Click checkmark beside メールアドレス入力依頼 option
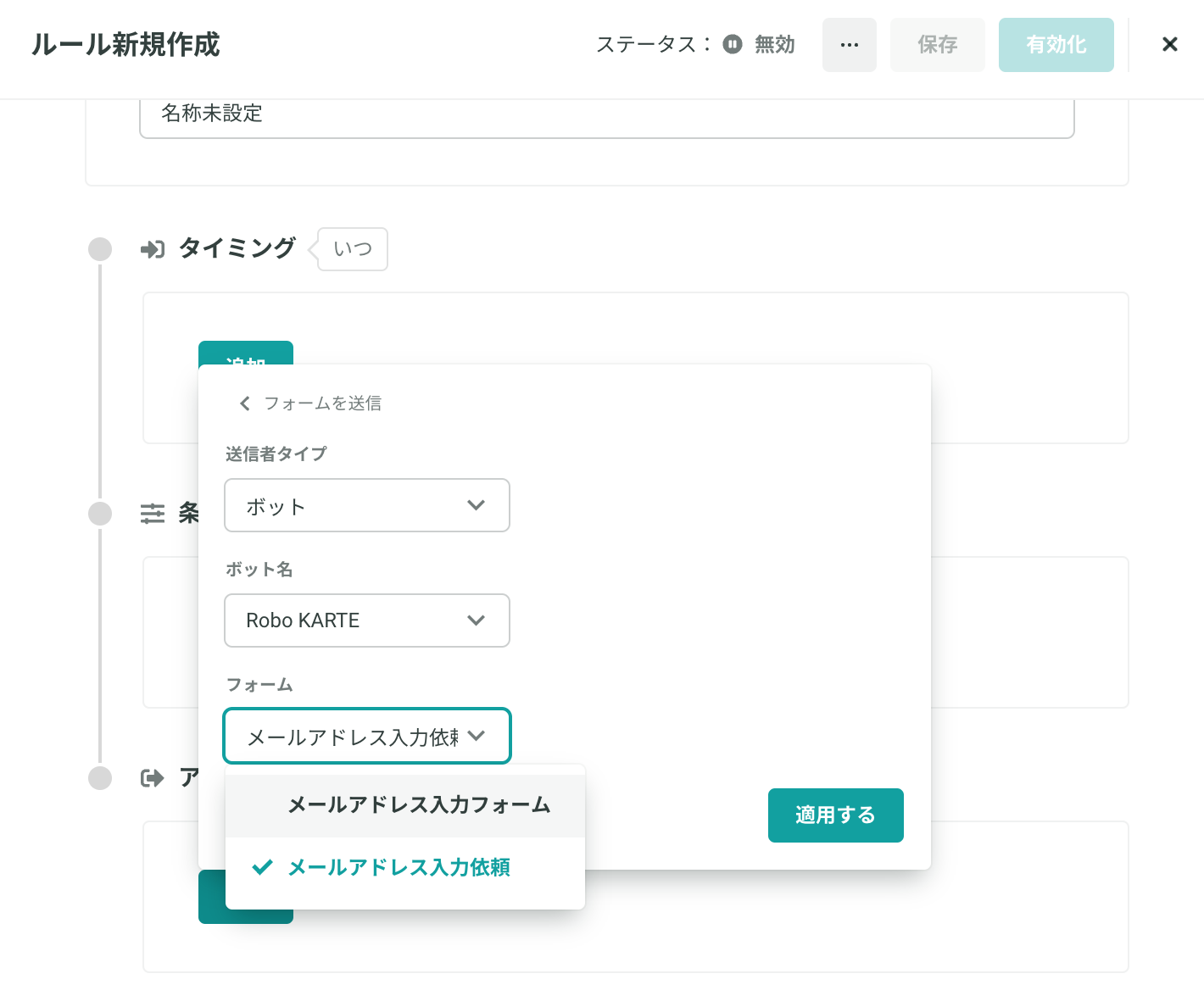 tap(263, 867)
